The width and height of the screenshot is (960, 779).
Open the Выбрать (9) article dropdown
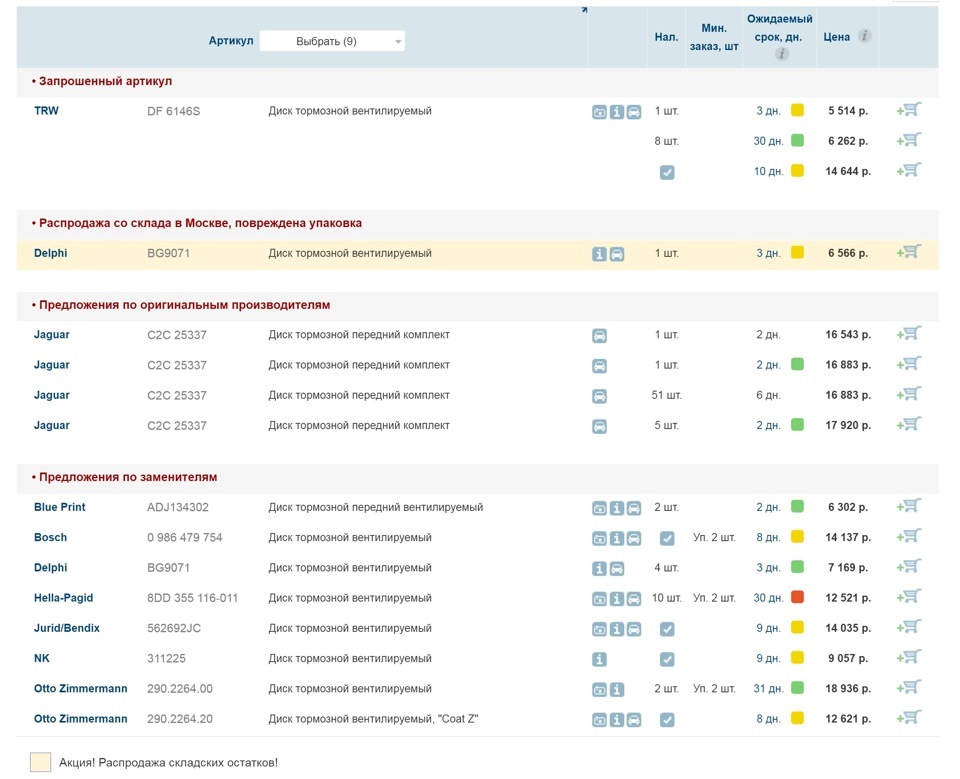point(332,41)
